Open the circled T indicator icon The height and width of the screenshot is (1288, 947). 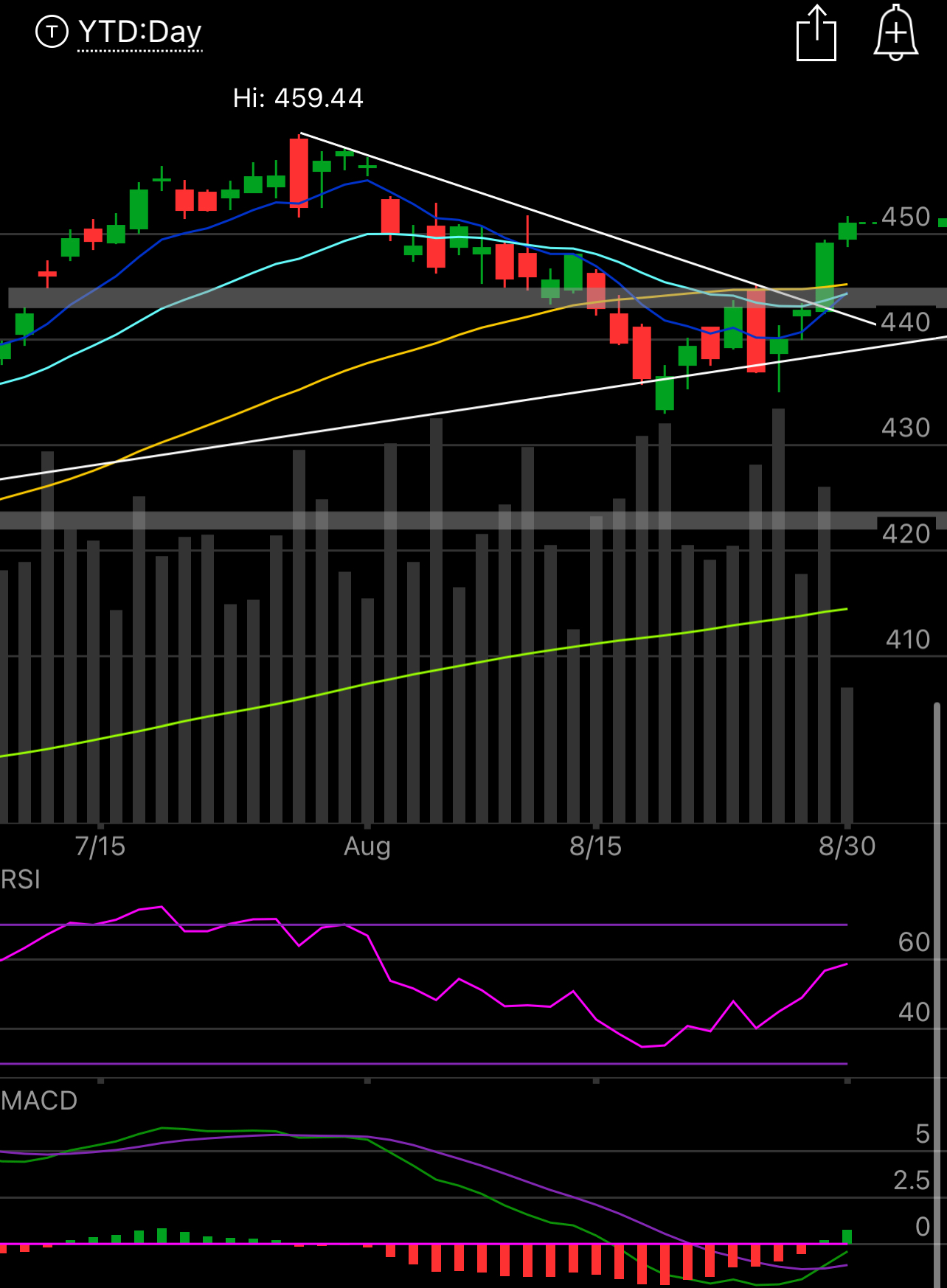[52, 32]
